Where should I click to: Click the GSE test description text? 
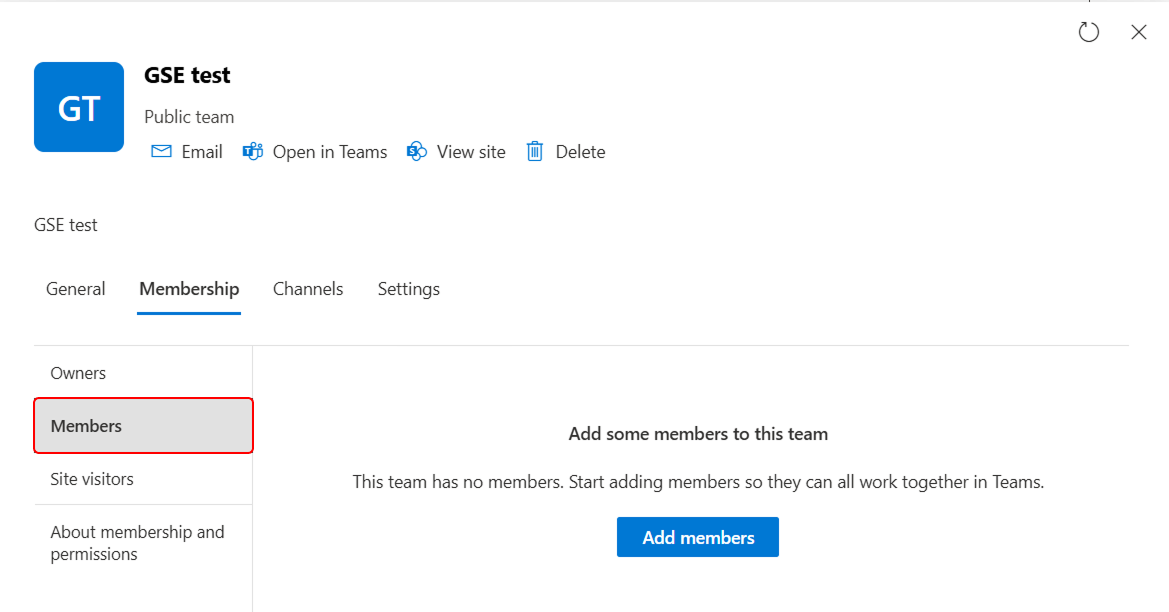point(66,225)
